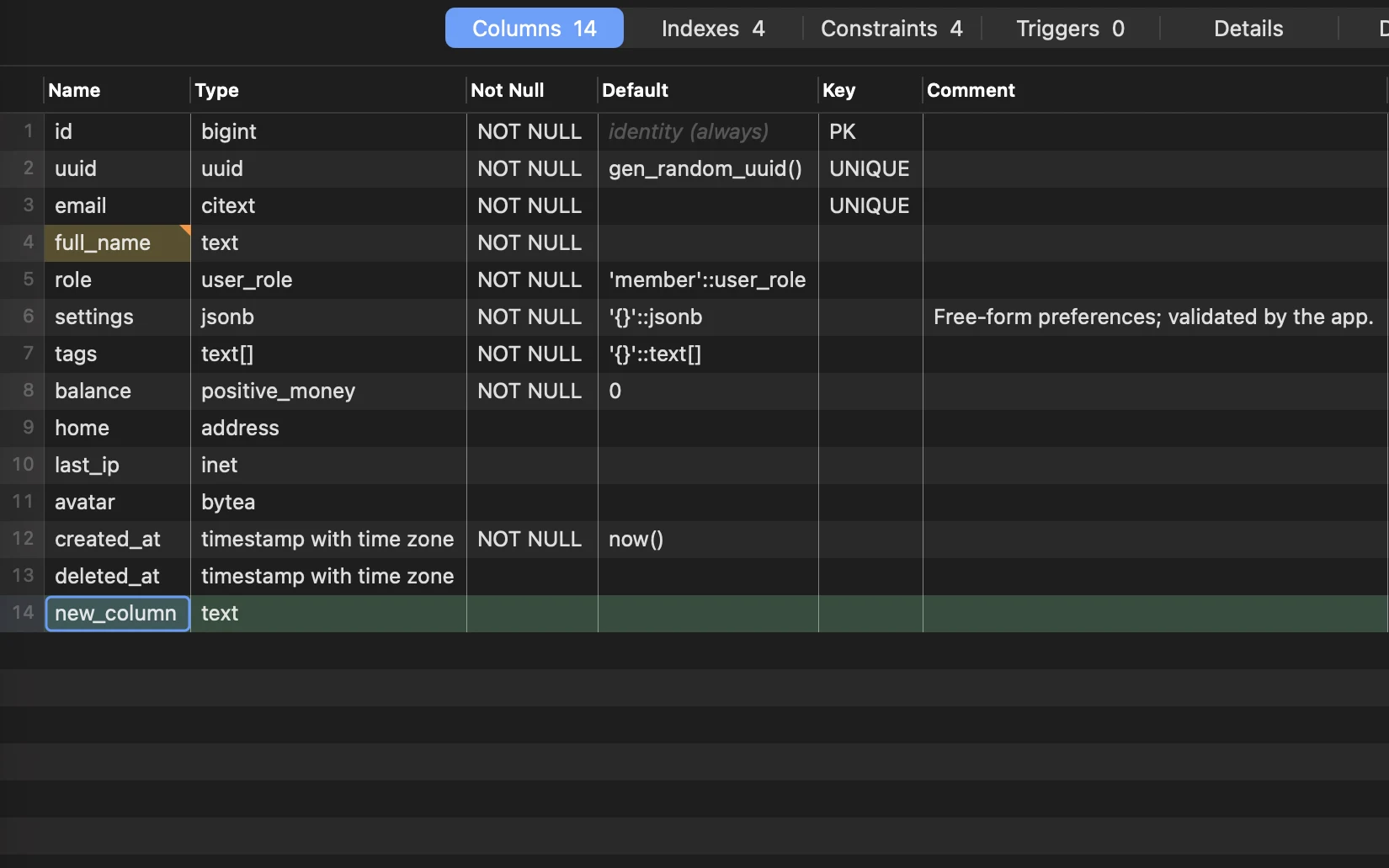
Task: Select row number 9
Action: (23, 428)
